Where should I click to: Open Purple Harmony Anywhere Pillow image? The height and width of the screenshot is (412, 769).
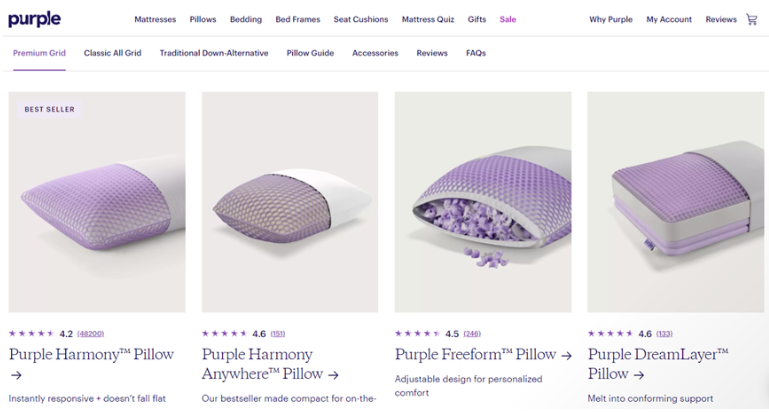(x=290, y=202)
